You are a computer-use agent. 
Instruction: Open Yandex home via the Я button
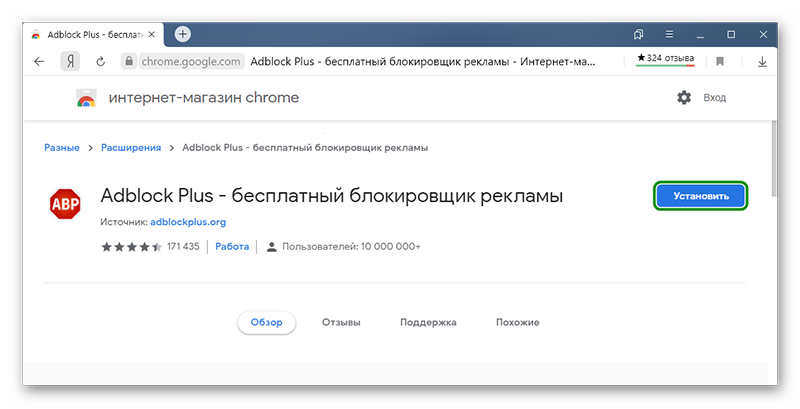point(70,62)
